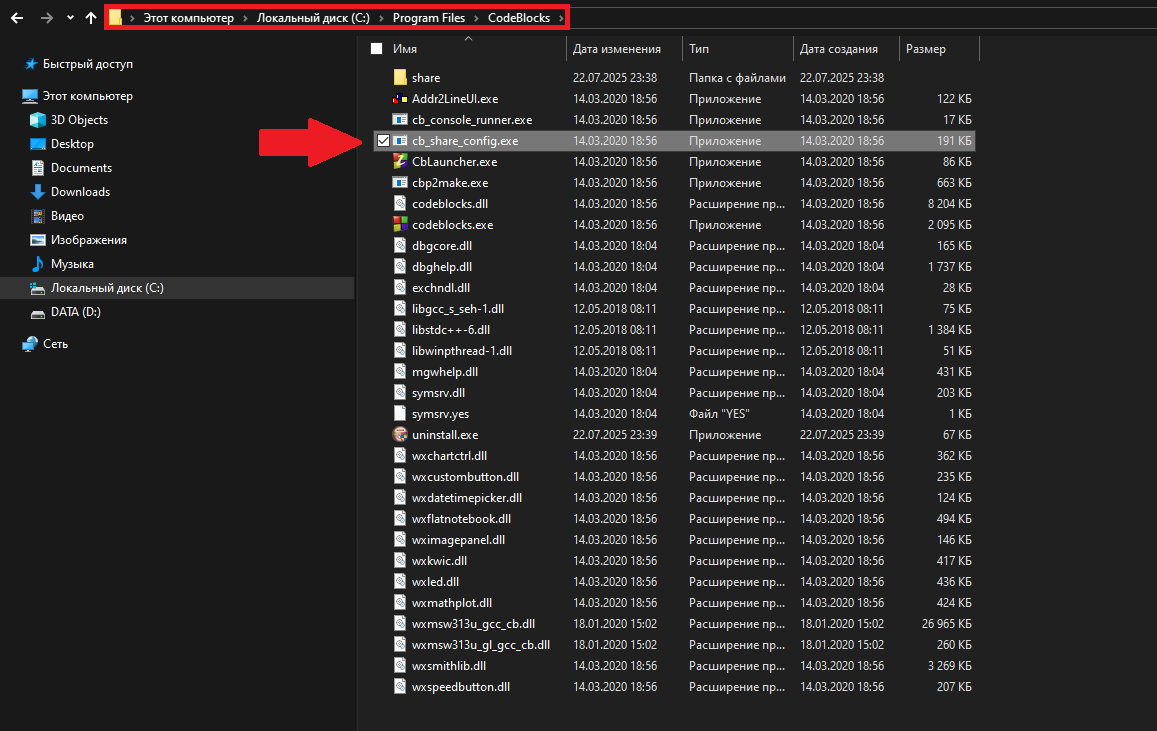Click CodeBlocks breadcrumb in address bar
This screenshot has height=731, width=1157.
click(519, 18)
